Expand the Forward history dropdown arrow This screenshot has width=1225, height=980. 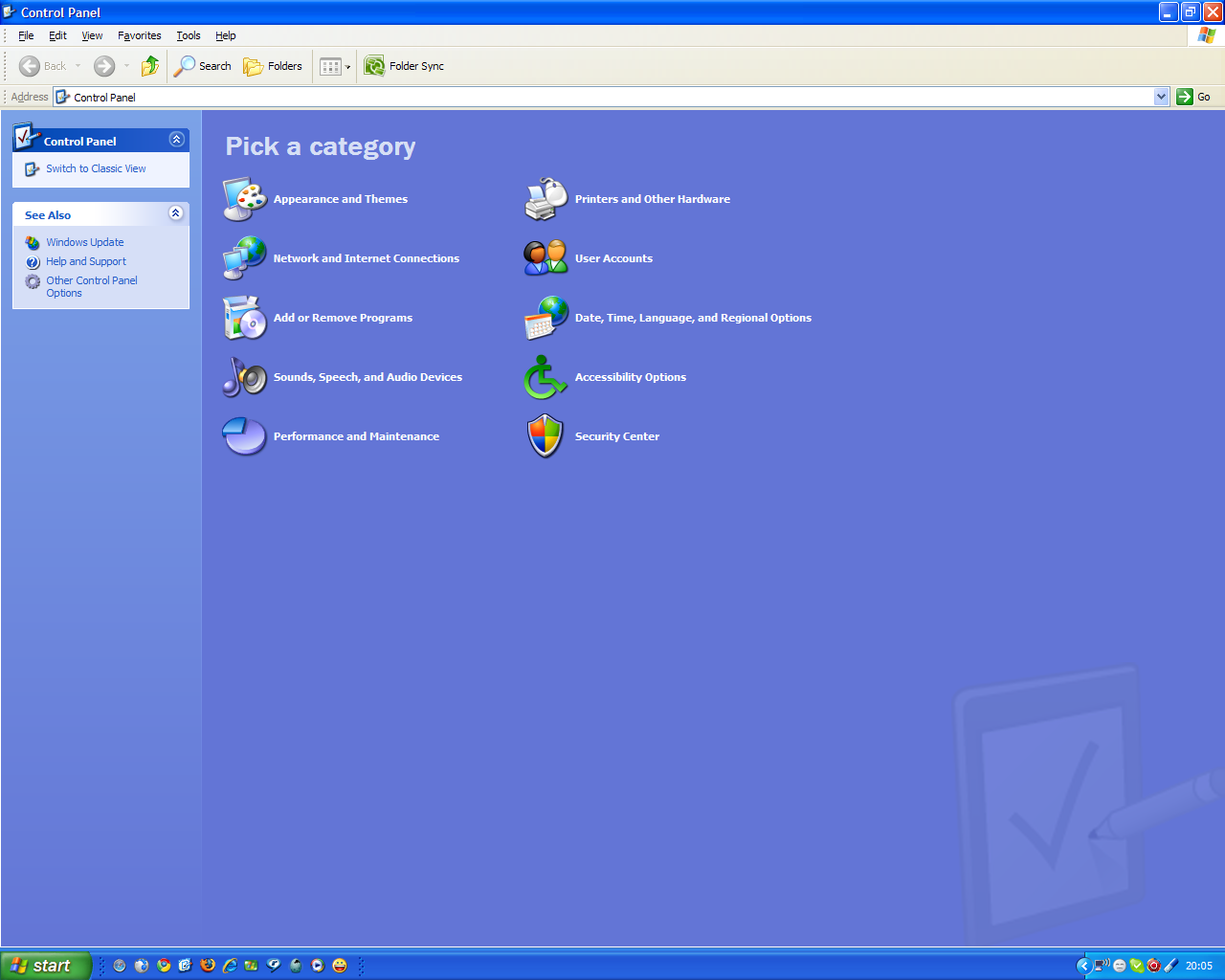126,66
